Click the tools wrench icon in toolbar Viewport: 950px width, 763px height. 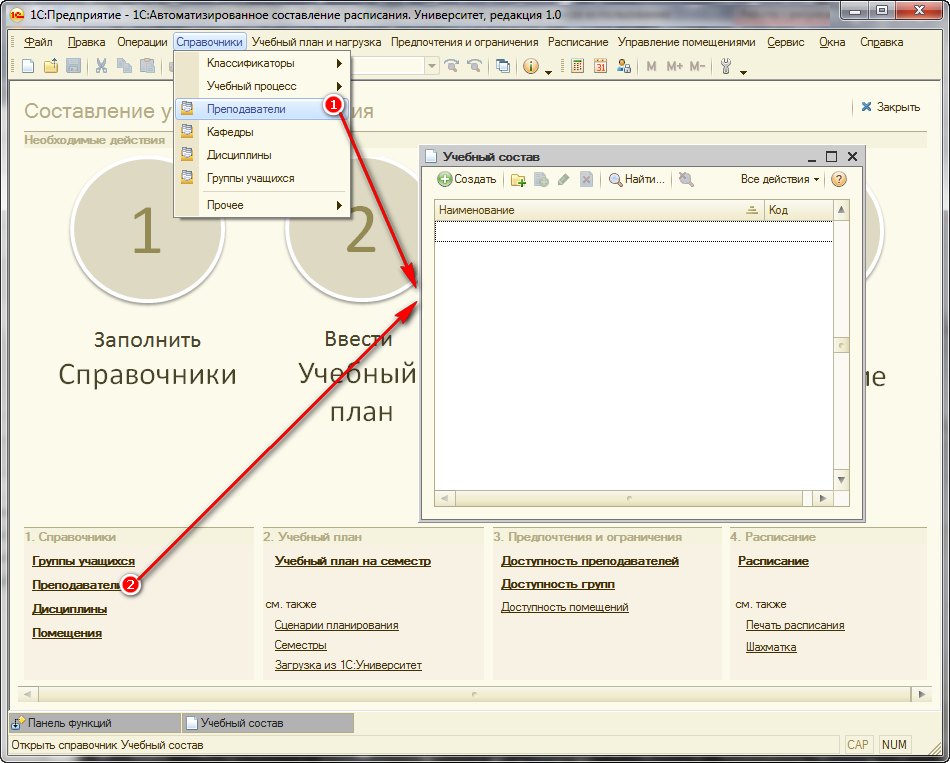(x=726, y=66)
